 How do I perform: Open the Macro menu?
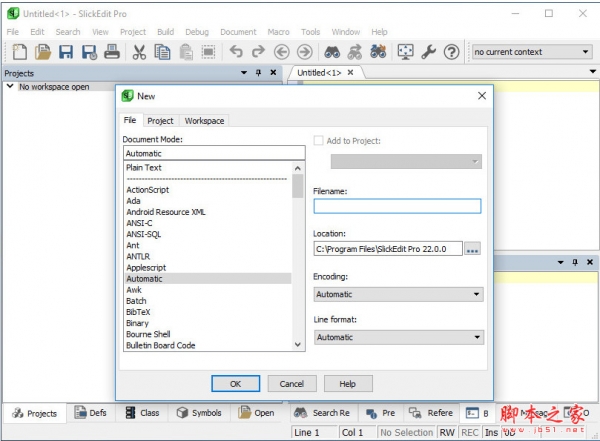point(277,32)
